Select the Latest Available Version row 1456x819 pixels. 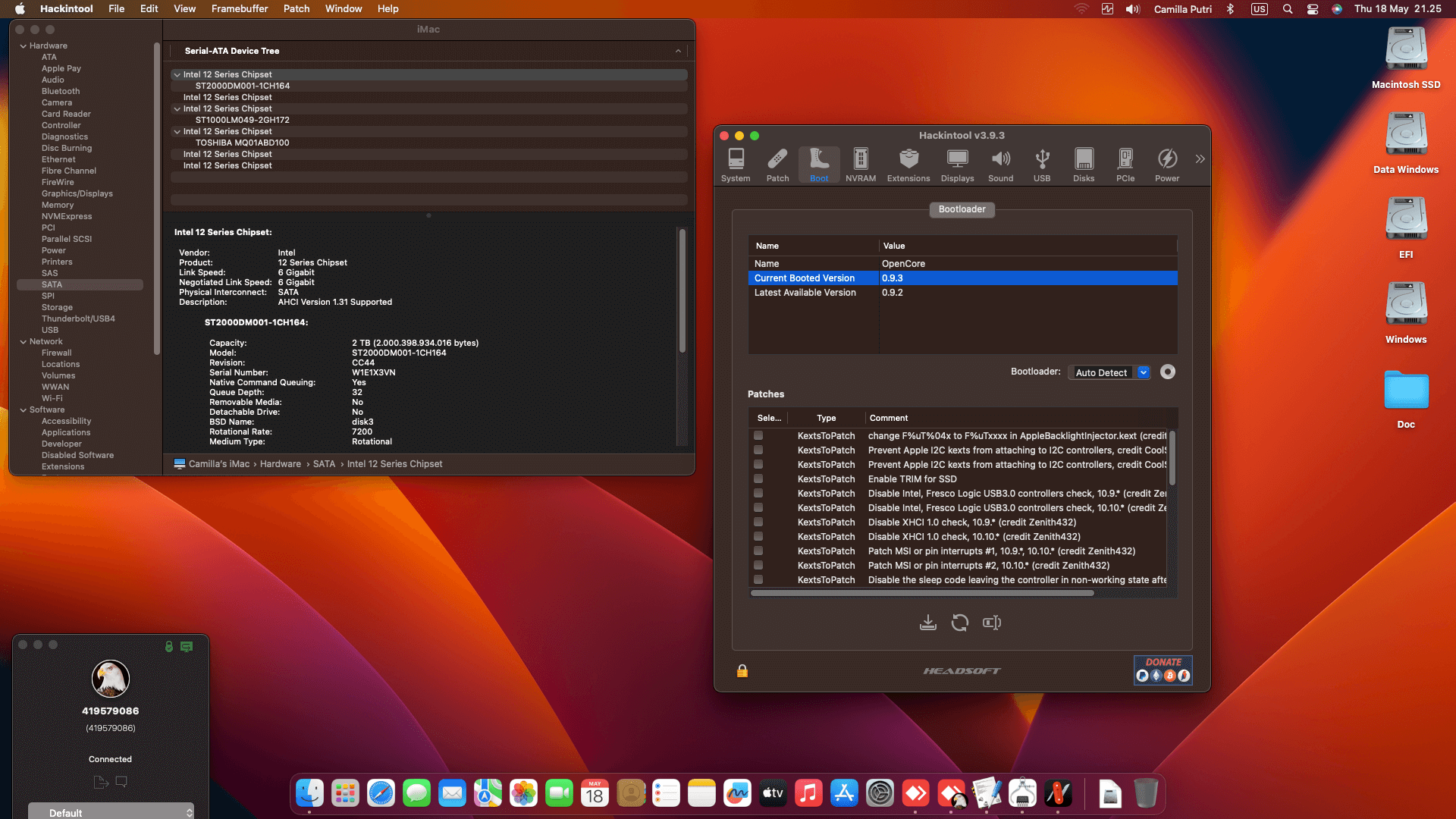963,293
